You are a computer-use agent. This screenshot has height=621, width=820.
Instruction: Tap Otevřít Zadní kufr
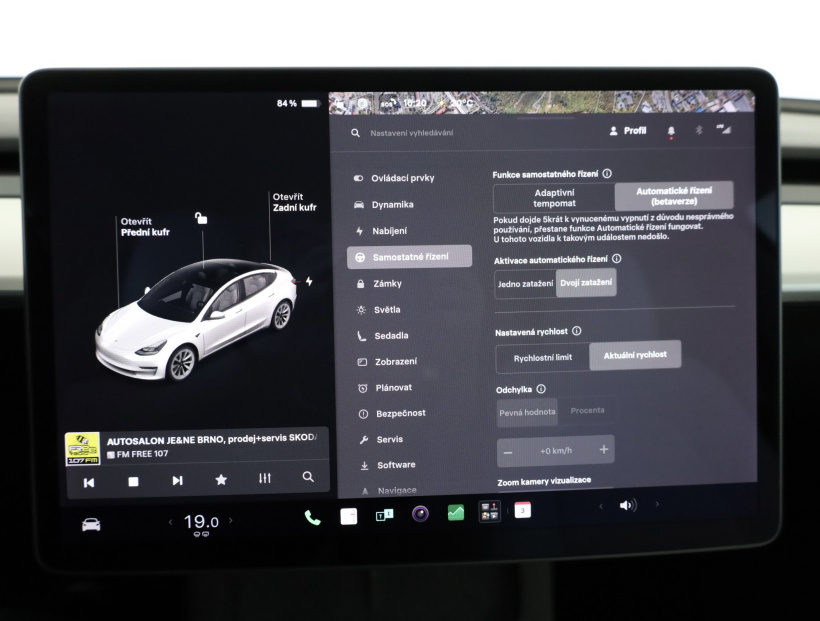pos(294,202)
